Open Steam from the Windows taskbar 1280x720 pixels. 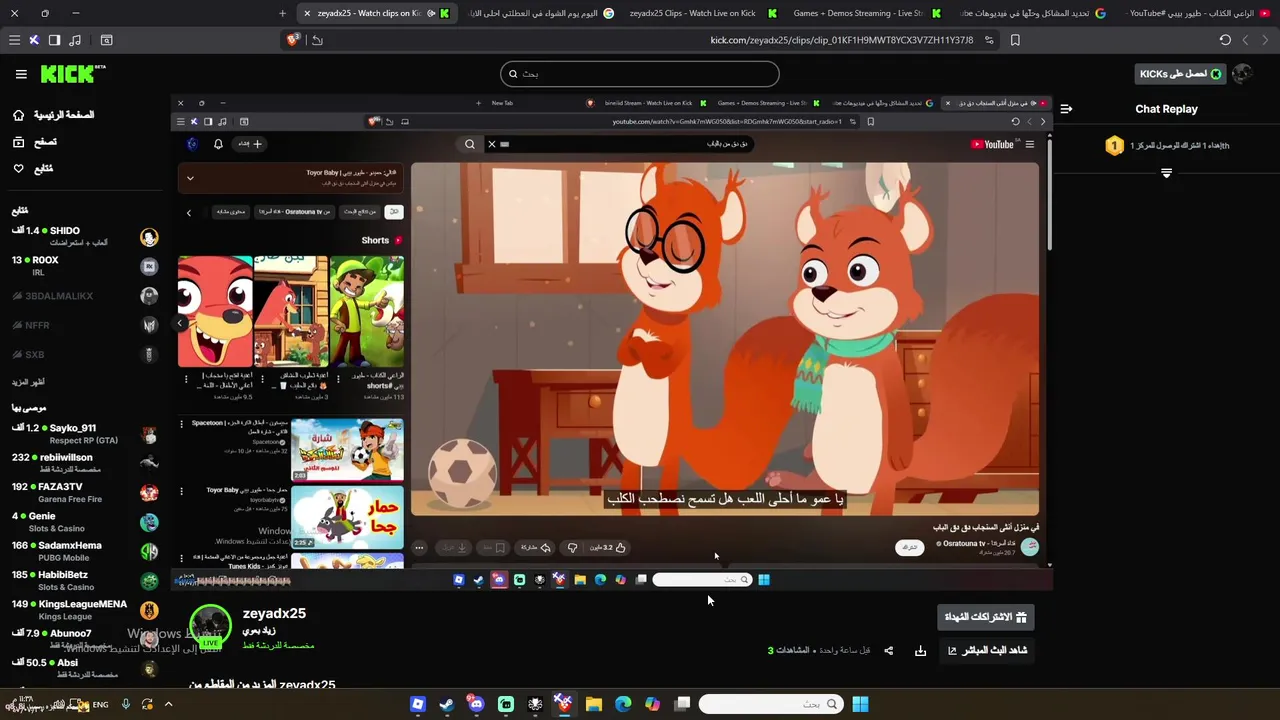(447, 704)
